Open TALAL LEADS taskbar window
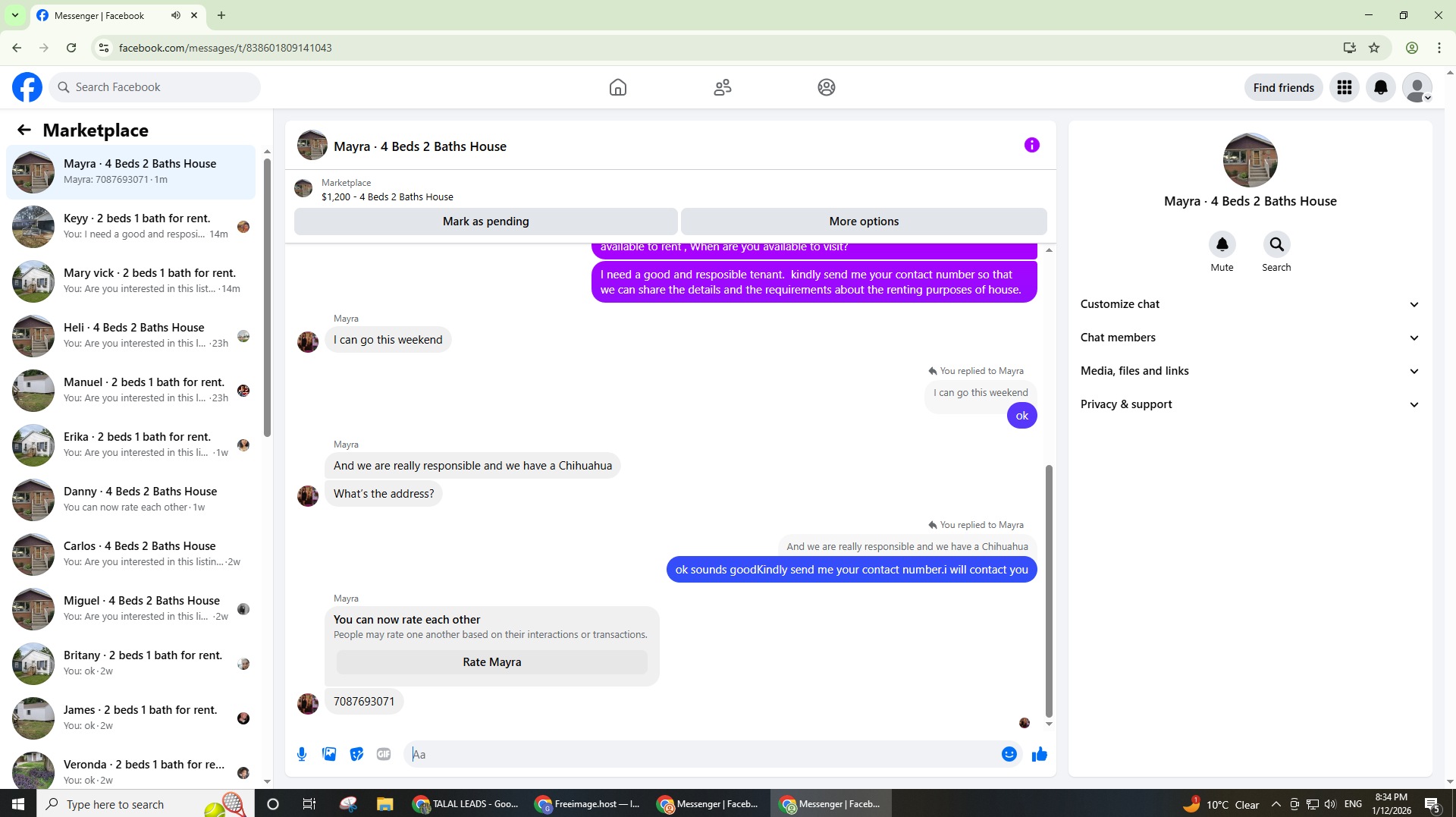This screenshot has width=1456, height=817. (x=466, y=803)
